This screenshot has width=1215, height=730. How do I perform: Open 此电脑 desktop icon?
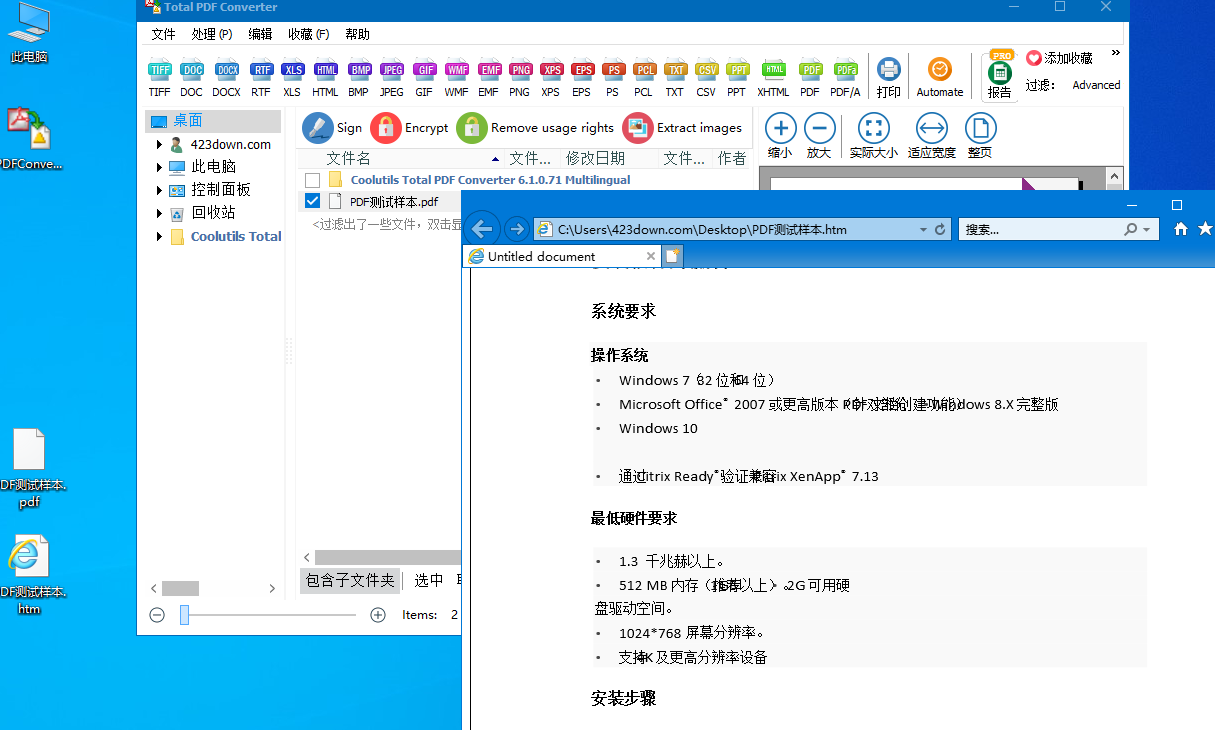pyautogui.click(x=29, y=34)
